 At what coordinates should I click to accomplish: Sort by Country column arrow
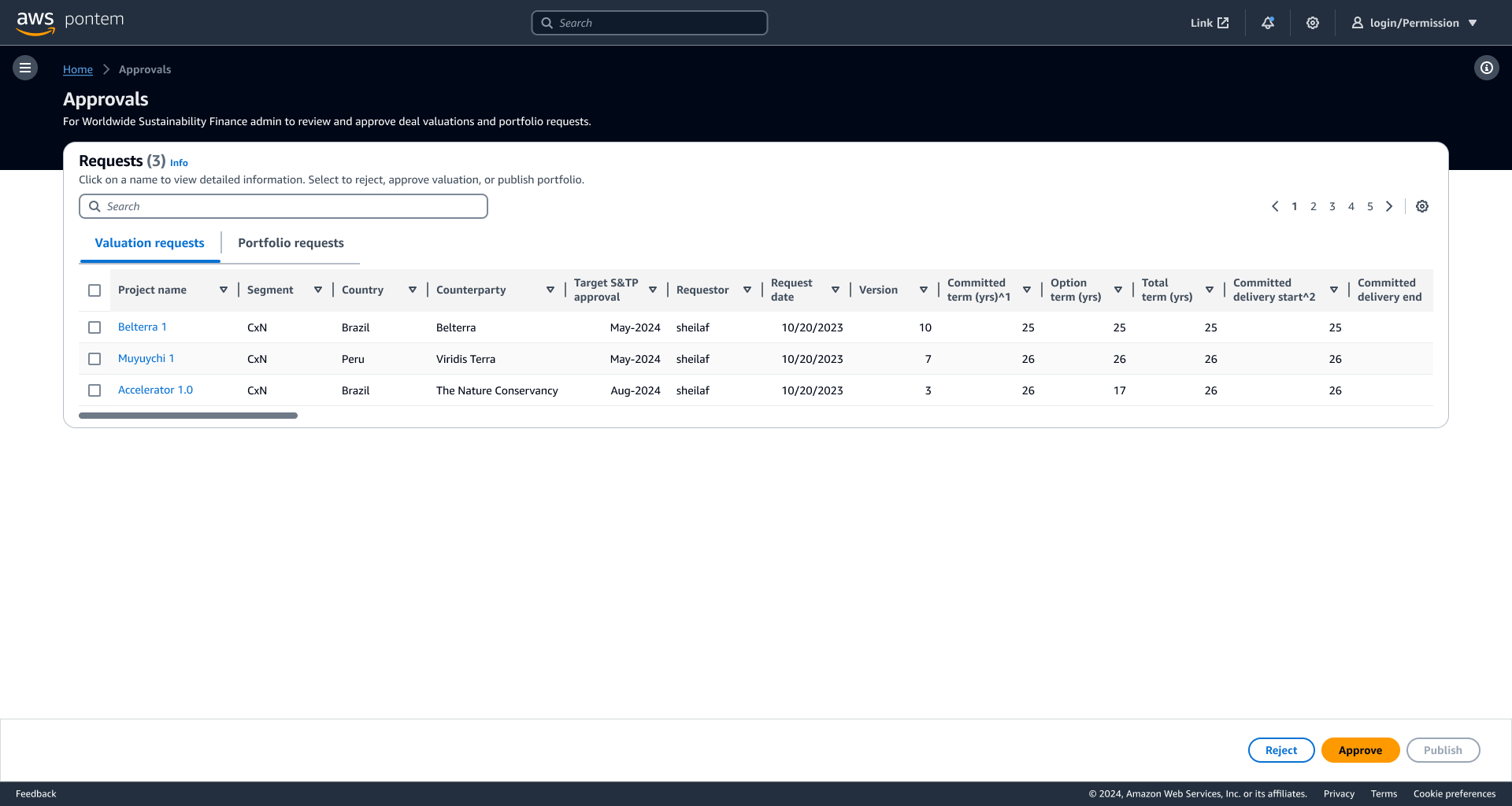click(x=413, y=290)
